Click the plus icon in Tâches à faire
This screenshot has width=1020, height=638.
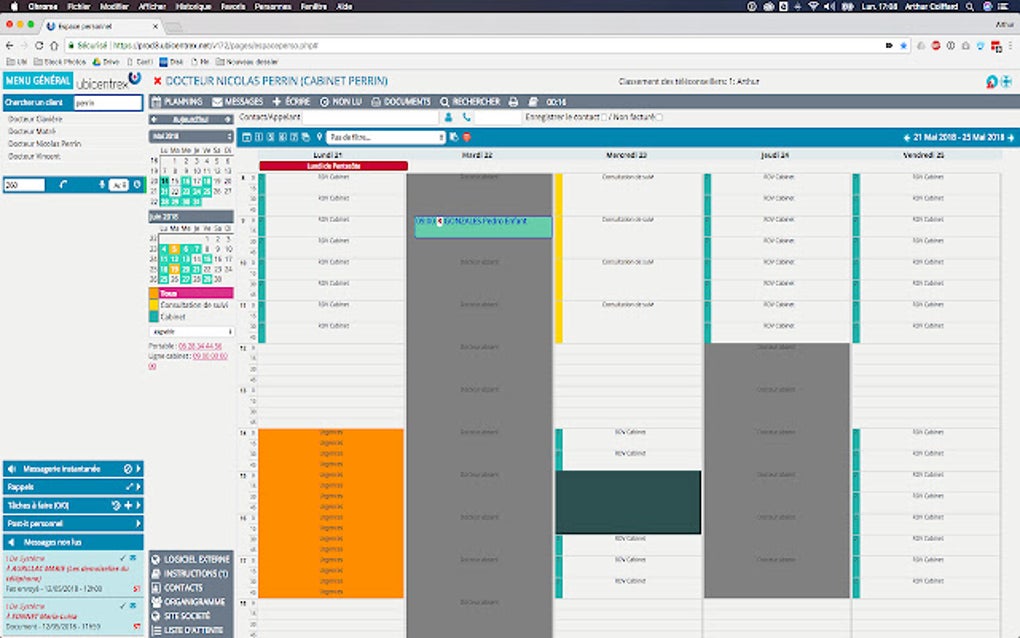(128, 505)
